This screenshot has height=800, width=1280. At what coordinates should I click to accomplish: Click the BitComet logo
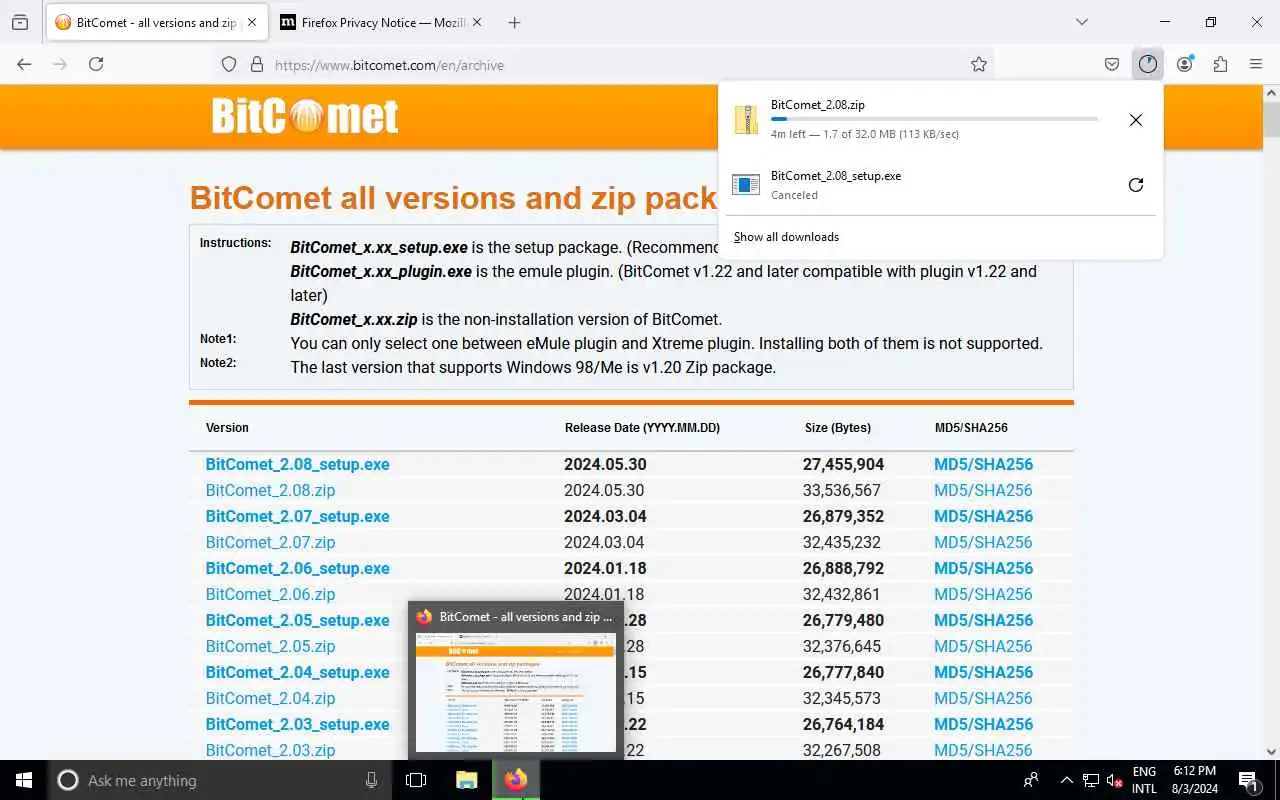pos(305,117)
